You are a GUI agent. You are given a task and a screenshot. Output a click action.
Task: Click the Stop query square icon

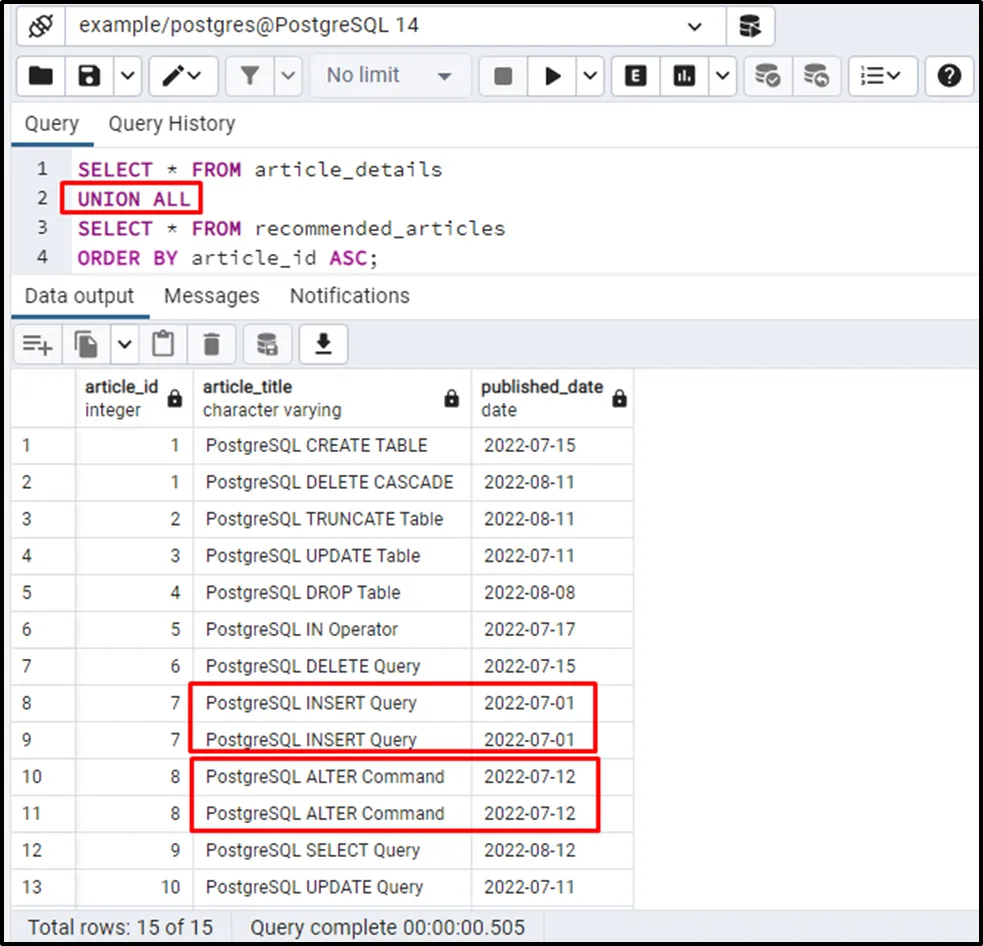(x=504, y=76)
